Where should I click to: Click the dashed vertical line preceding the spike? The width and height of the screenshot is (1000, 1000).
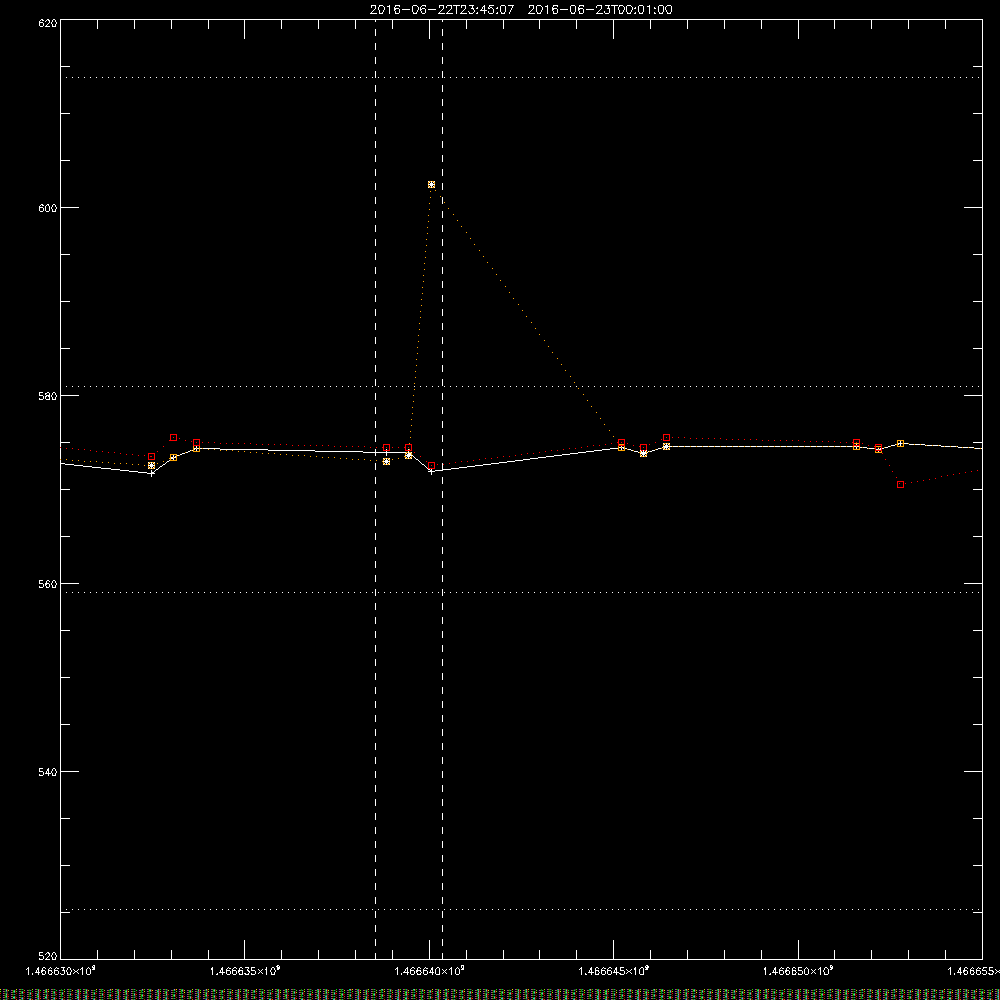(375, 489)
